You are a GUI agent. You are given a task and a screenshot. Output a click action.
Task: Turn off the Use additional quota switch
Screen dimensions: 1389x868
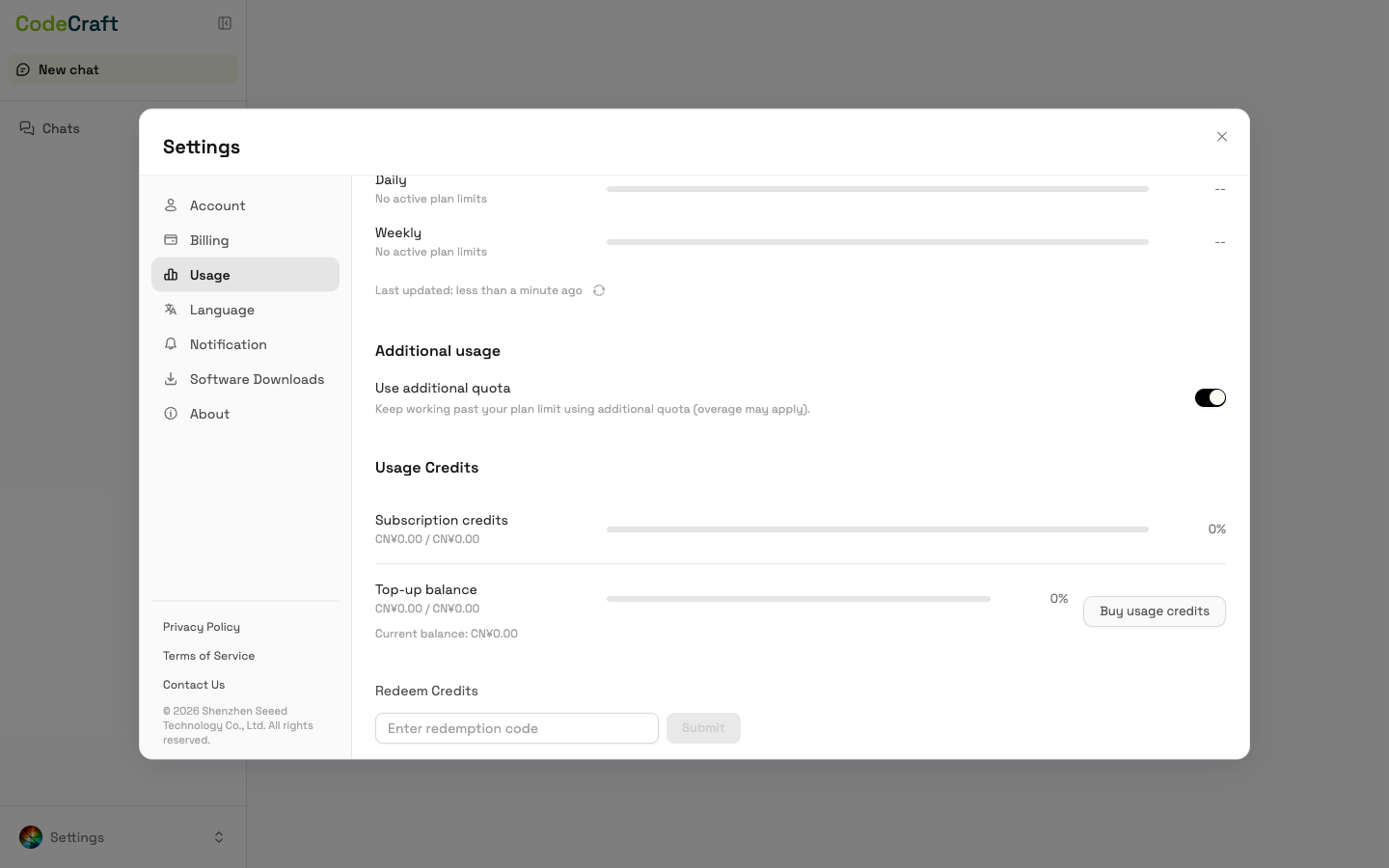(1211, 397)
